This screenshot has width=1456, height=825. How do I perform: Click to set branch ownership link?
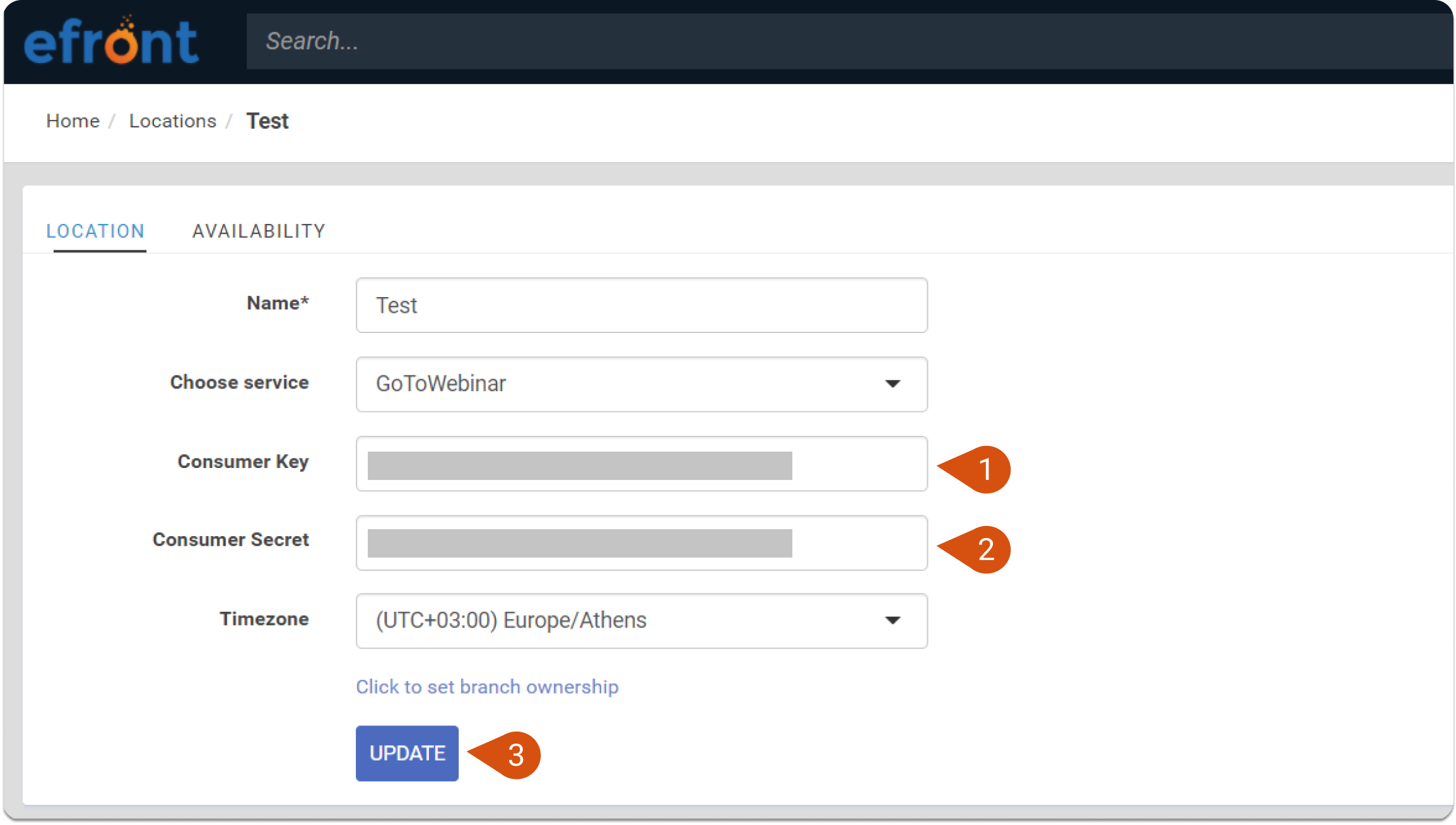[487, 687]
